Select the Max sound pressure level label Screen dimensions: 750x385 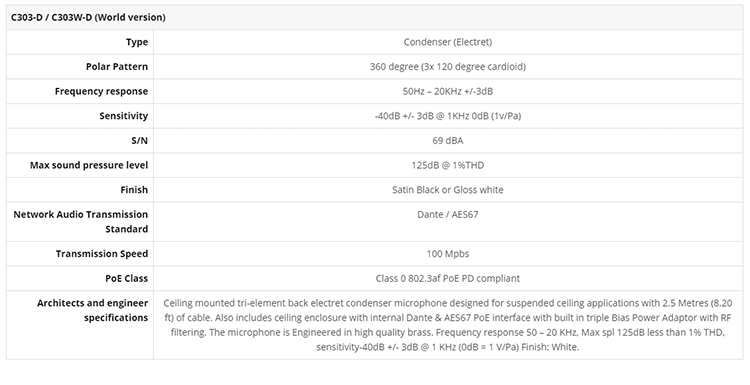[x=89, y=165]
